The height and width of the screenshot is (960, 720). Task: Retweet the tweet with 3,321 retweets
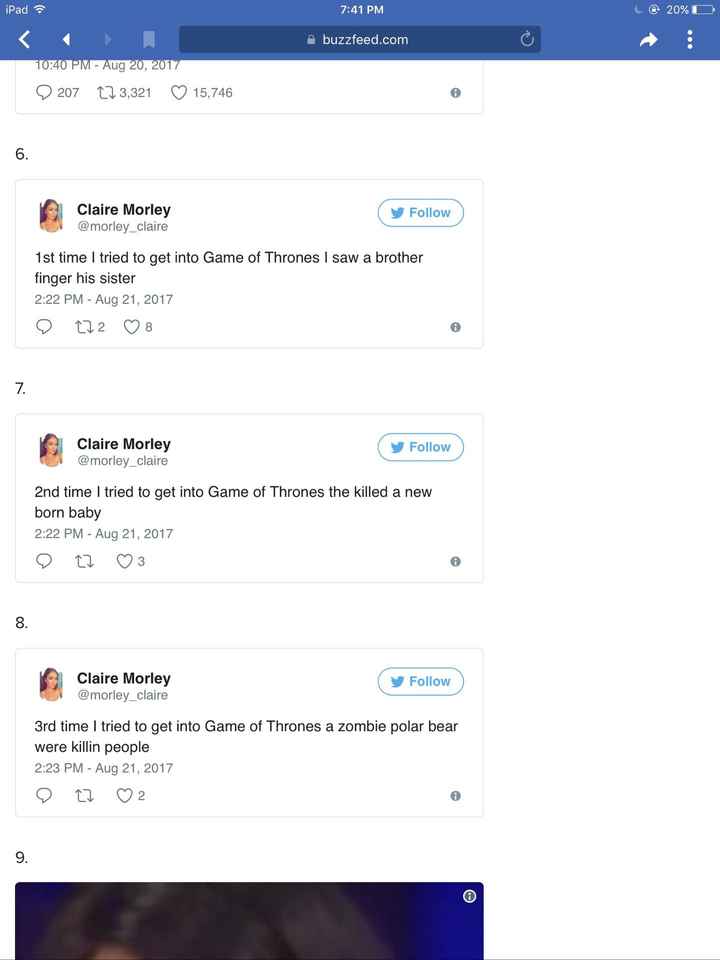(x=105, y=93)
